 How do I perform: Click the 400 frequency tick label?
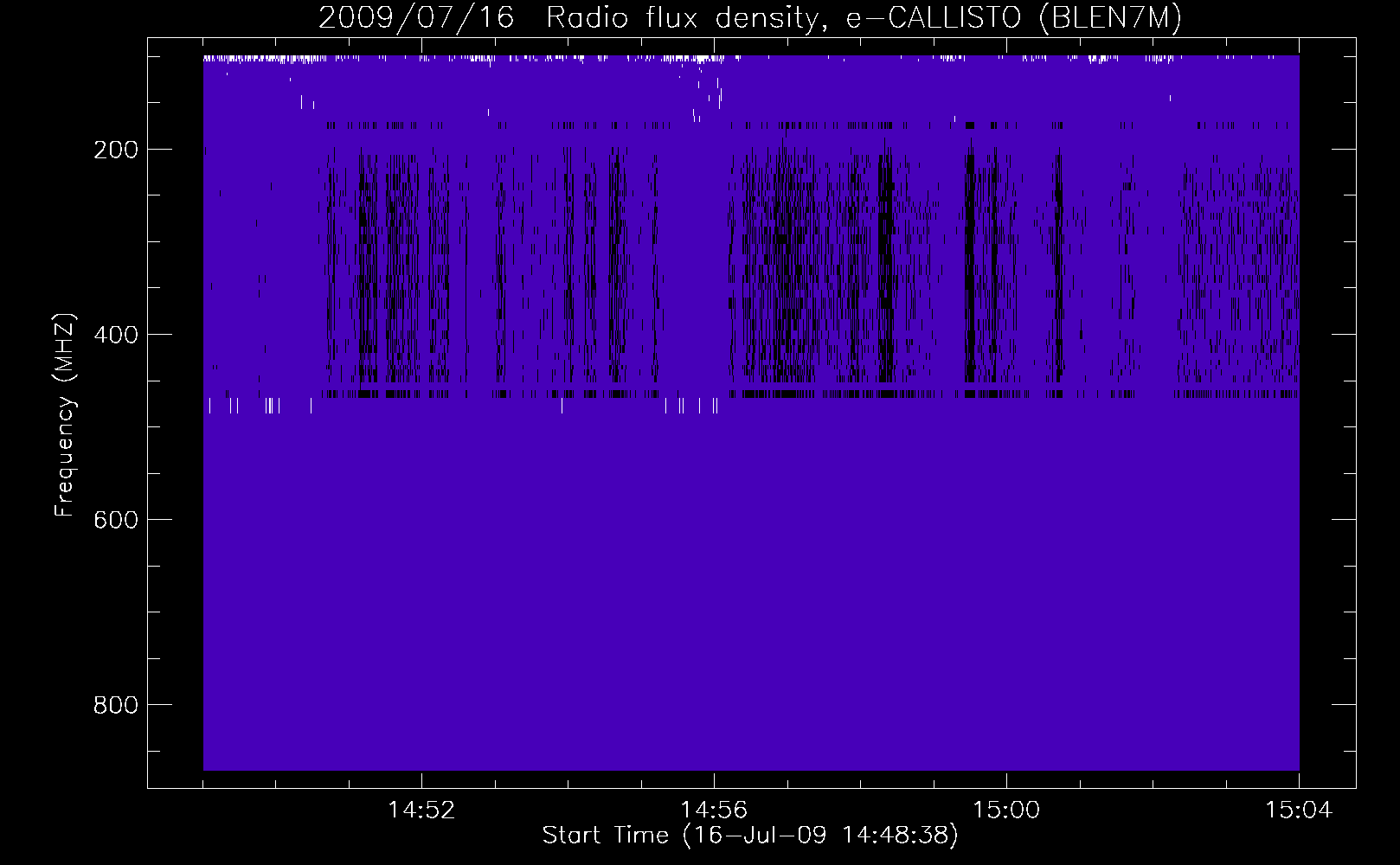coord(116,335)
